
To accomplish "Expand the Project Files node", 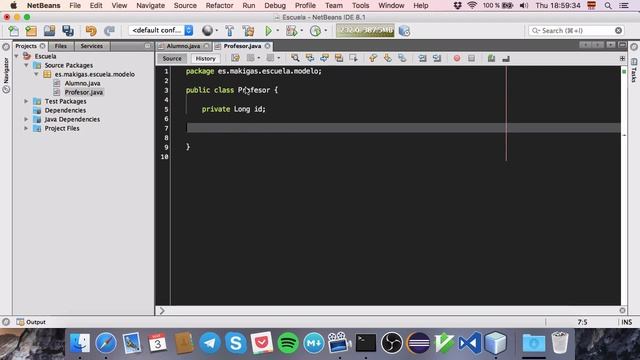I will click(x=27, y=128).
